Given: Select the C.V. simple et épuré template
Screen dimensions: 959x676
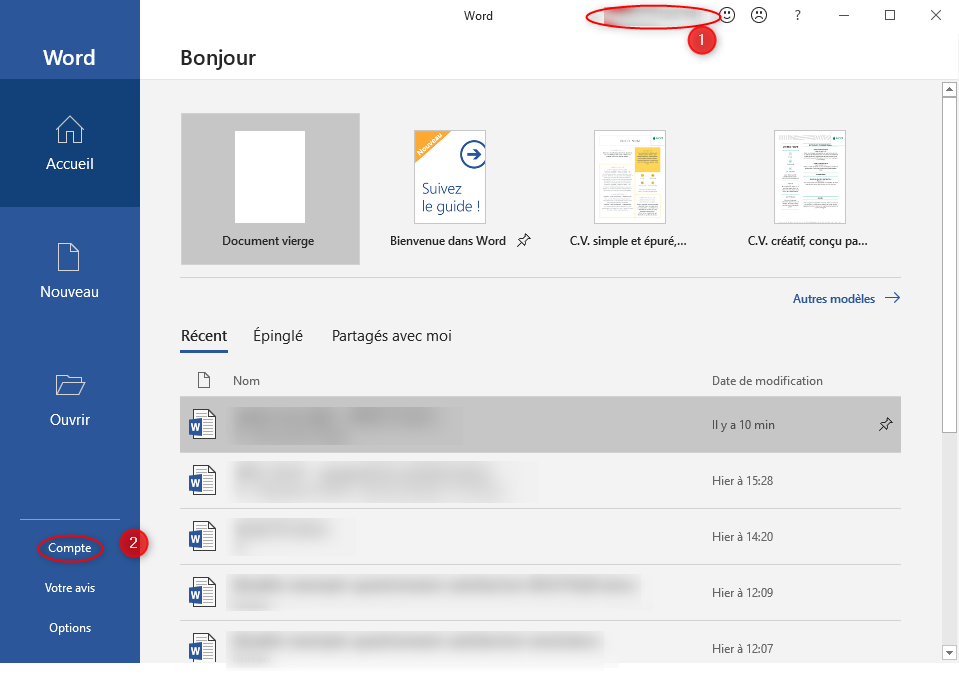Looking at the screenshot, I should [x=629, y=188].
